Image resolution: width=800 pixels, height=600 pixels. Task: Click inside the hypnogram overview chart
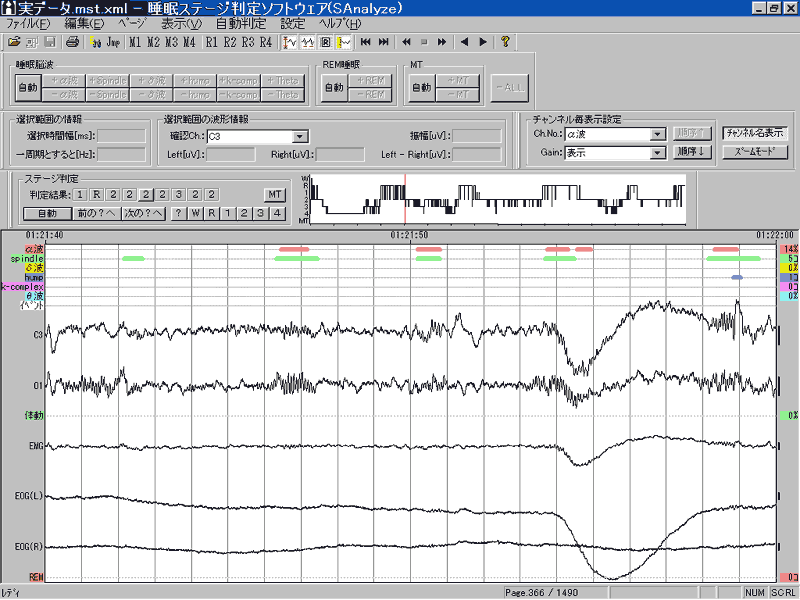(x=497, y=199)
